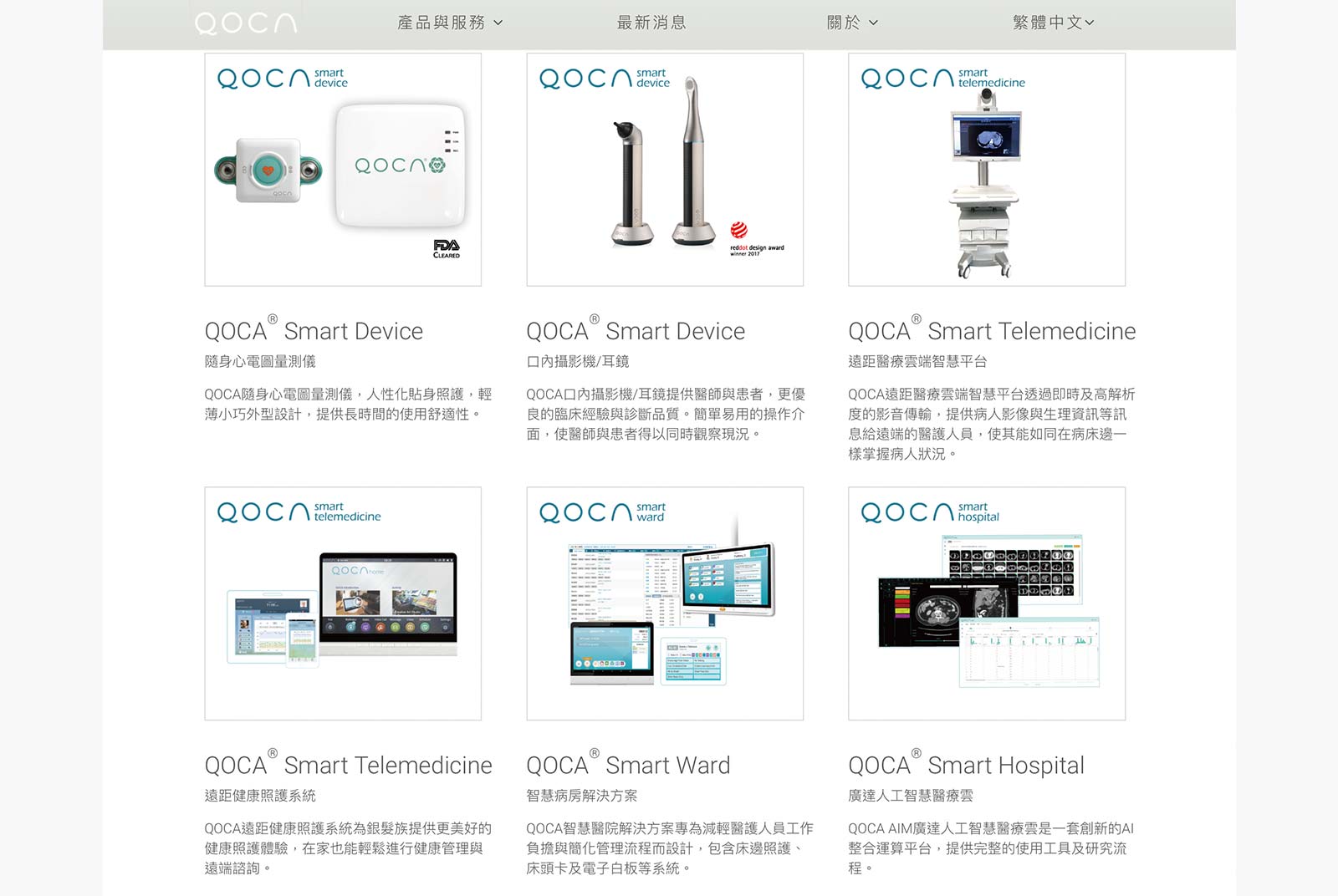Click the description starting QOCA智慧醫院解決方案
The image size is (1338, 896).
[670, 848]
